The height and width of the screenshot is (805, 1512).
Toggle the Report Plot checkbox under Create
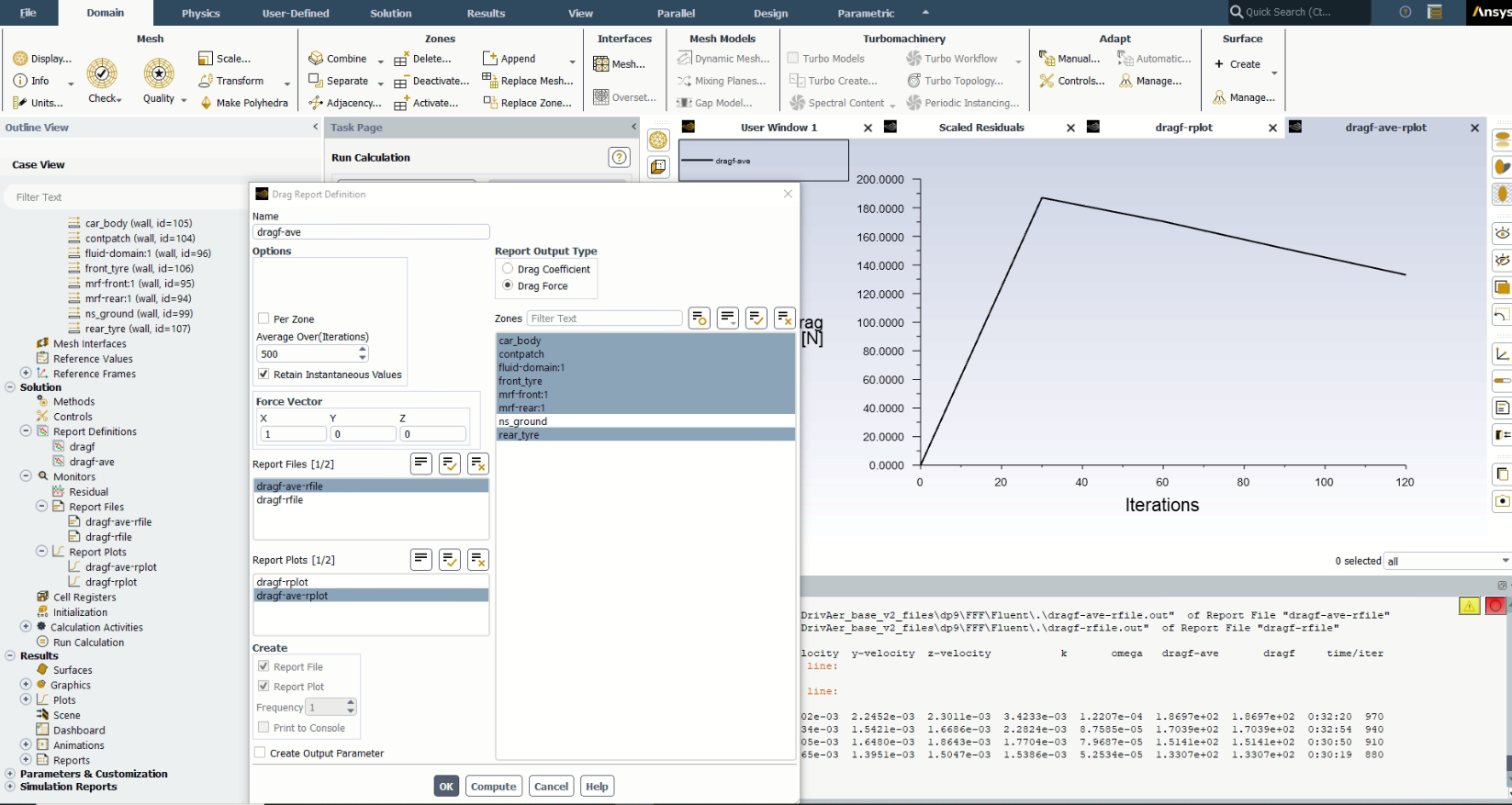[x=263, y=686]
